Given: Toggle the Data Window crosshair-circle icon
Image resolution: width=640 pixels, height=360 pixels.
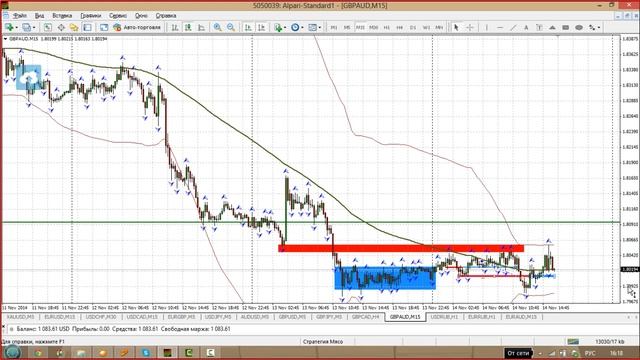Looking at the screenshot, I should point(61,27).
